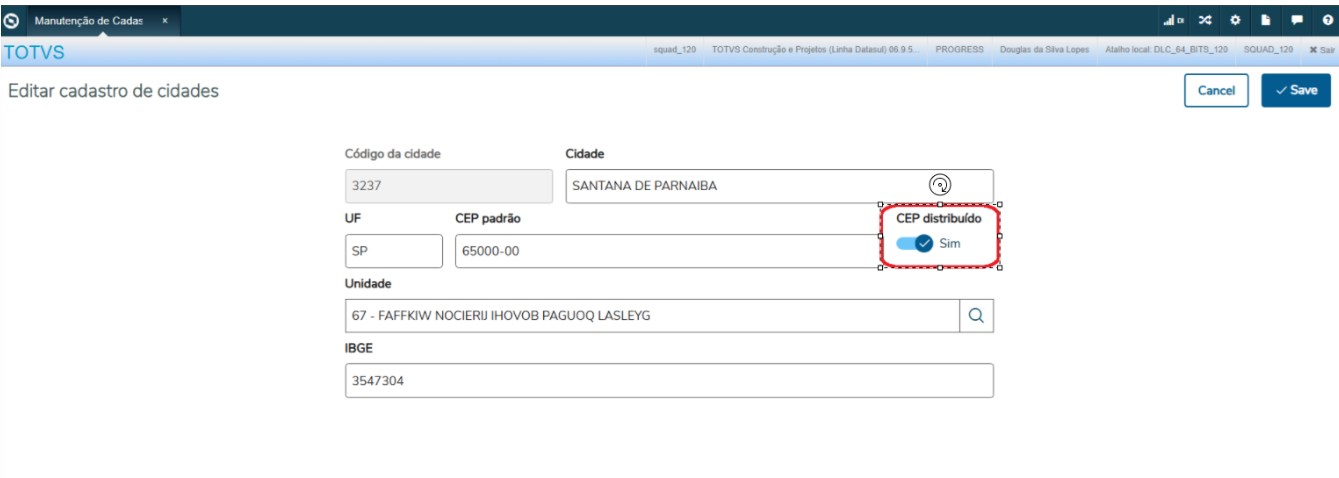
Task: Click the Cancel button
Action: pyautogui.click(x=1216, y=90)
